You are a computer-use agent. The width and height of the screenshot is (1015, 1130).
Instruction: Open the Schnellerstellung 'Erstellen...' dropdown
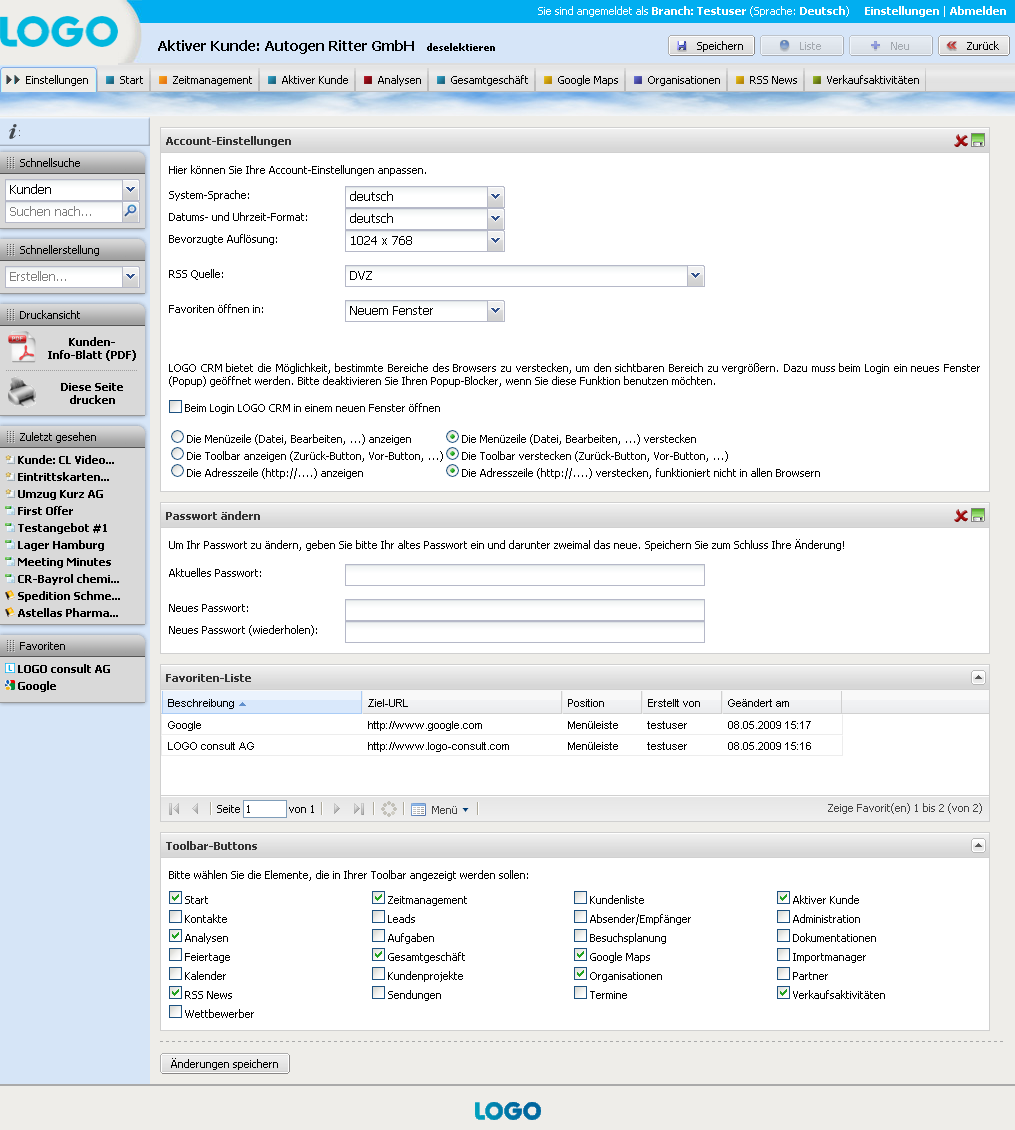point(130,277)
